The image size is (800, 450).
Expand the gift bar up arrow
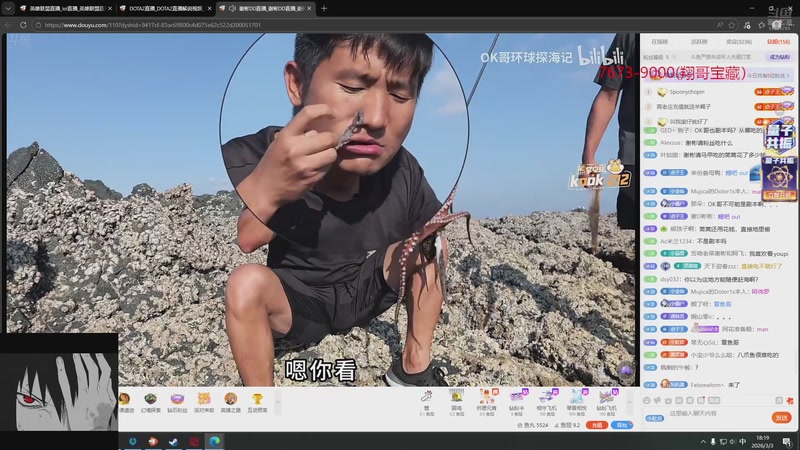629,403
